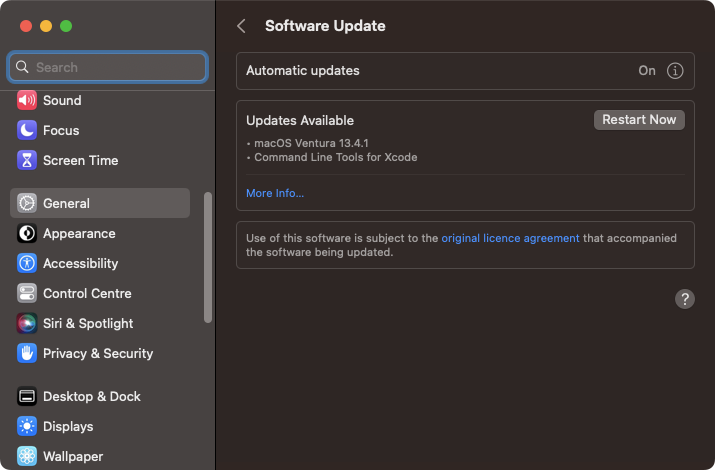Show Automatic updates info details
The image size is (715, 470).
[x=675, y=71]
